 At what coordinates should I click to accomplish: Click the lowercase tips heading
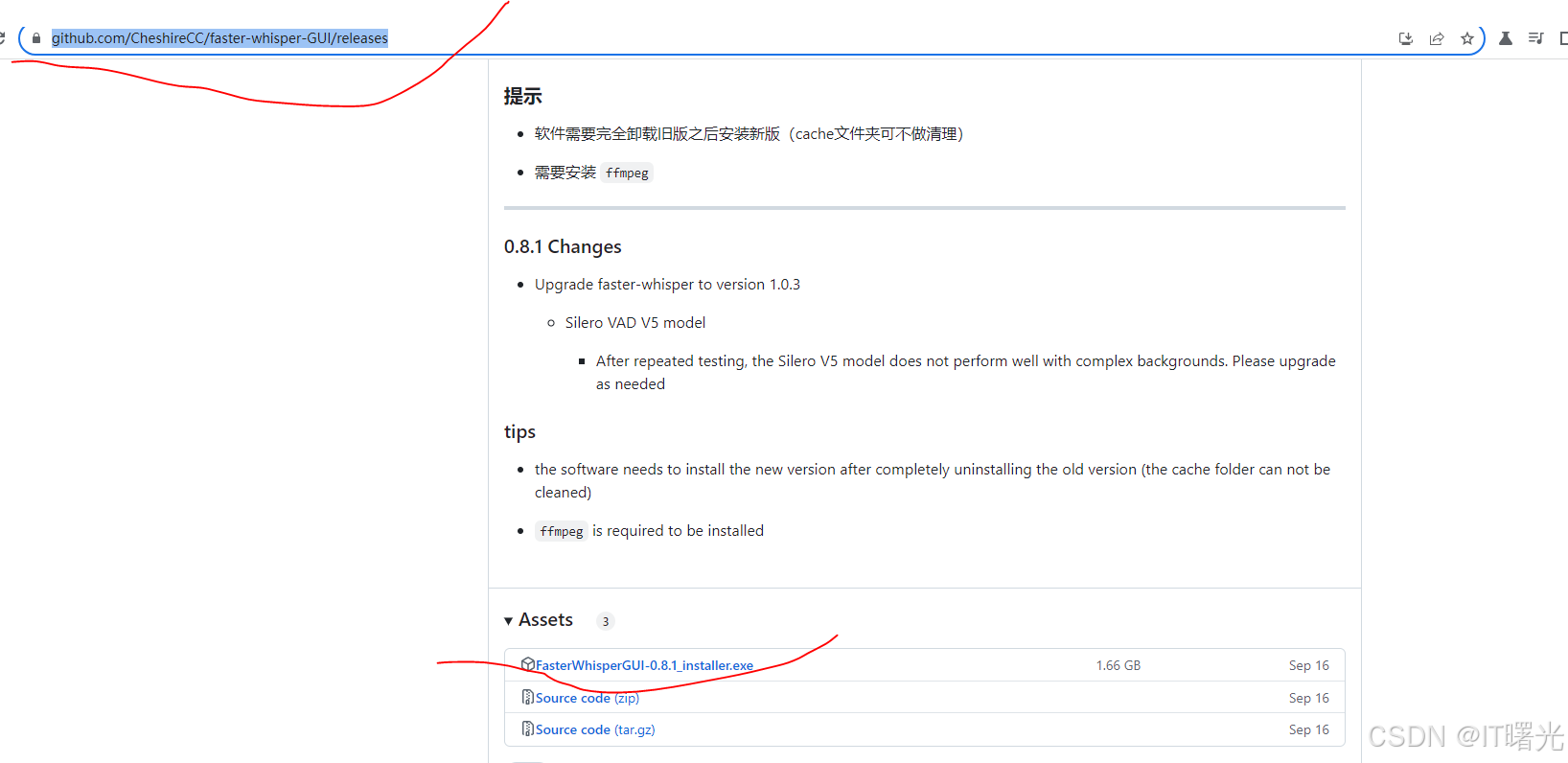519,432
